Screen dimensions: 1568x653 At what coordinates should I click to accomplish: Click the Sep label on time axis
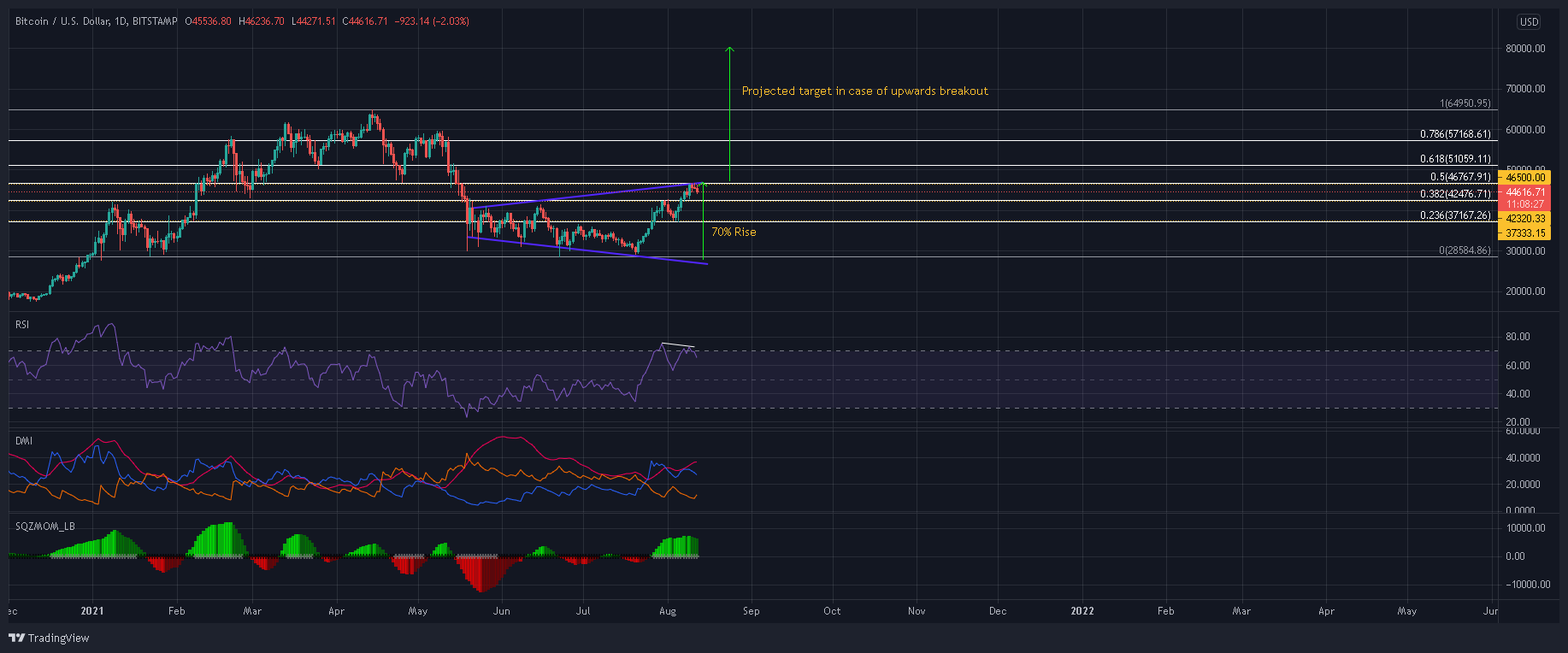point(752,611)
